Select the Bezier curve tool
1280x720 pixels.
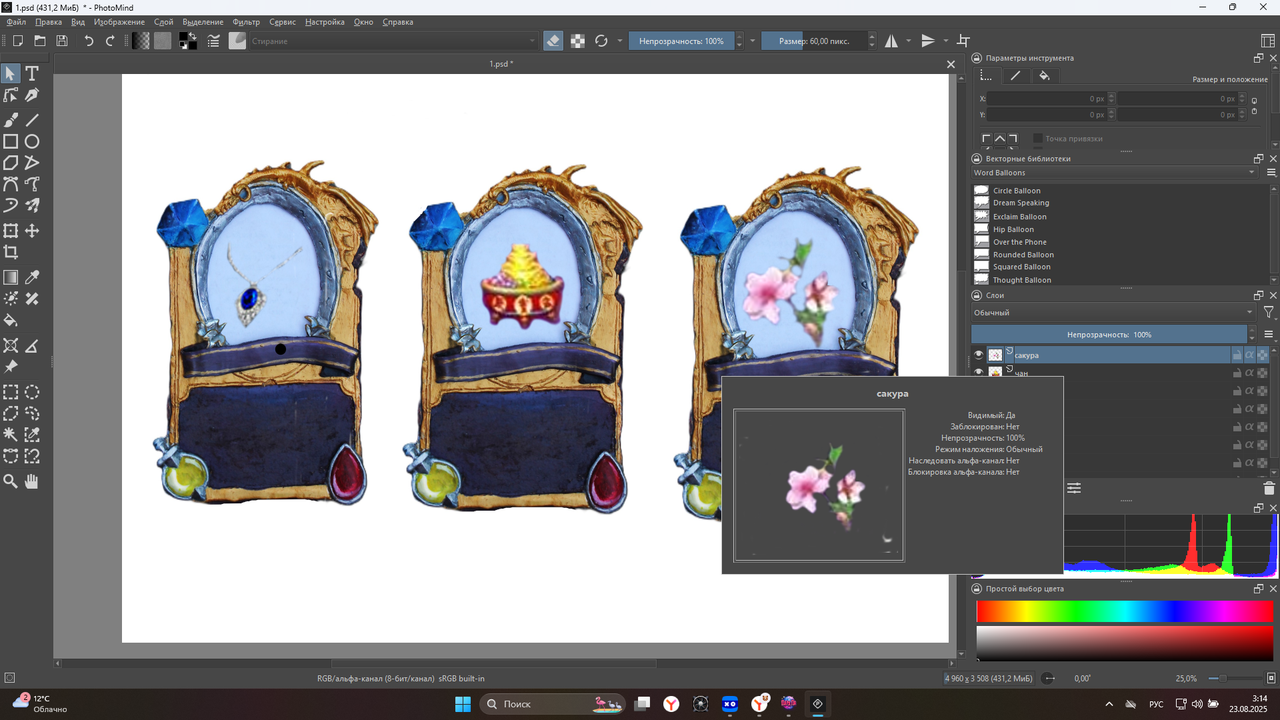point(11,184)
